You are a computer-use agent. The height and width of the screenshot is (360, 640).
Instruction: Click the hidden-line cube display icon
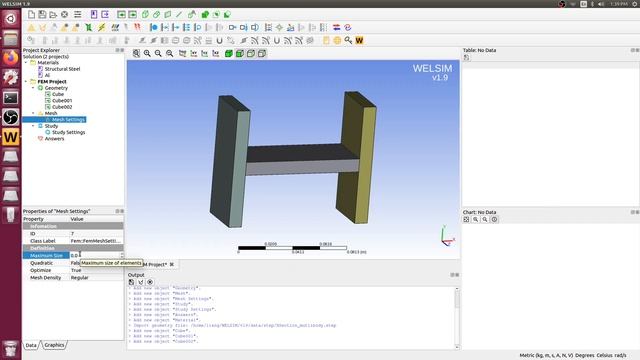point(262,53)
